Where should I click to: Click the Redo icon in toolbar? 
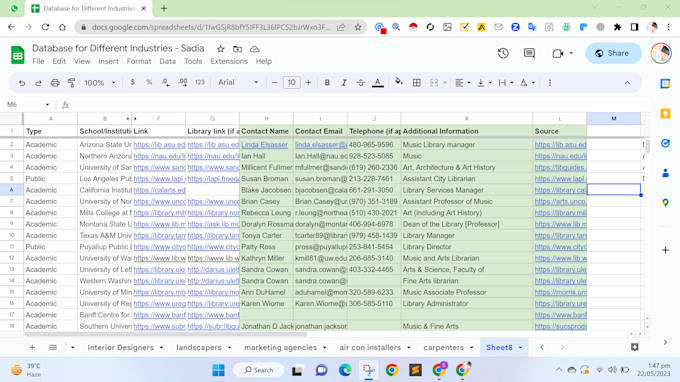pos(38,83)
